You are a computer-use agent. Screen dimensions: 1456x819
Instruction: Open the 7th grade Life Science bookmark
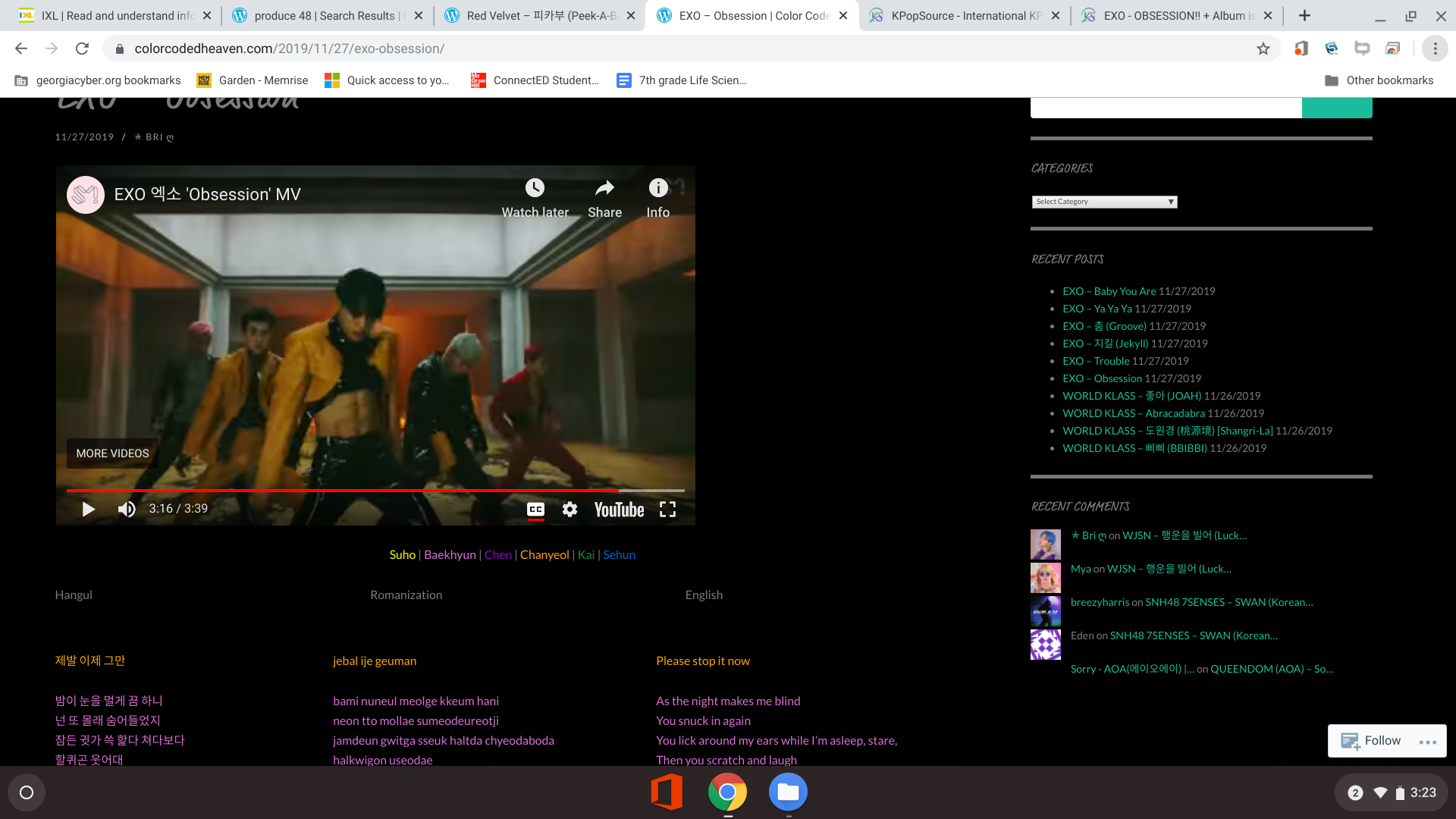tap(682, 80)
